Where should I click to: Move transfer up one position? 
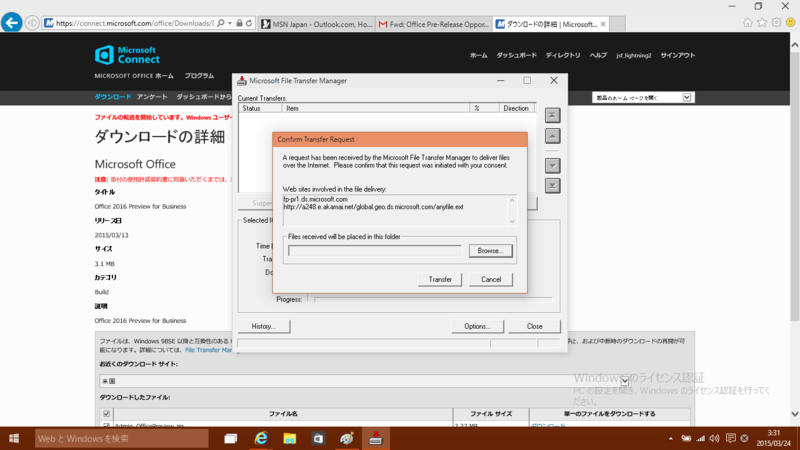tap(552, 136)
